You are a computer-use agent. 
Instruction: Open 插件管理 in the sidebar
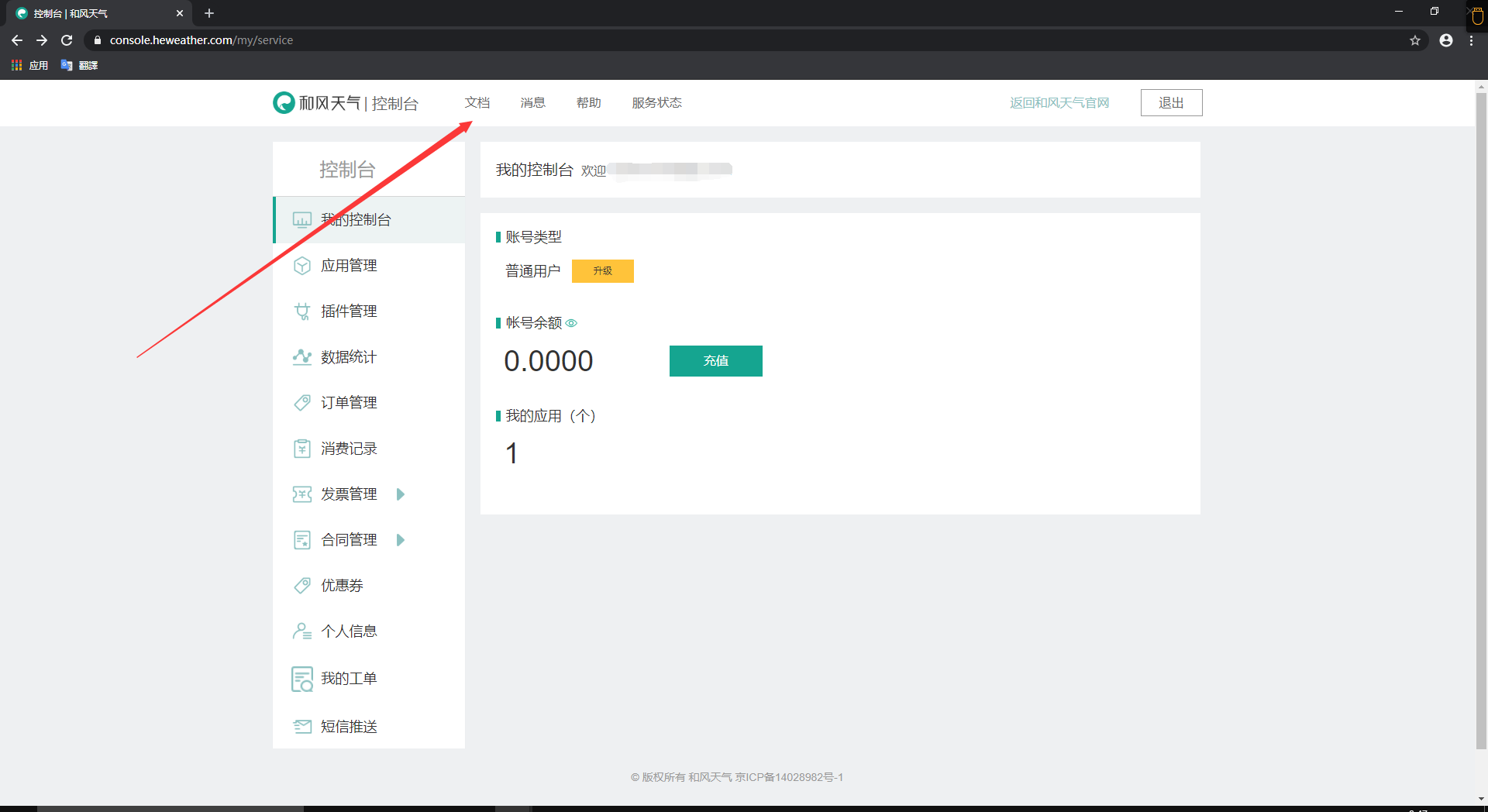(369, 311)
